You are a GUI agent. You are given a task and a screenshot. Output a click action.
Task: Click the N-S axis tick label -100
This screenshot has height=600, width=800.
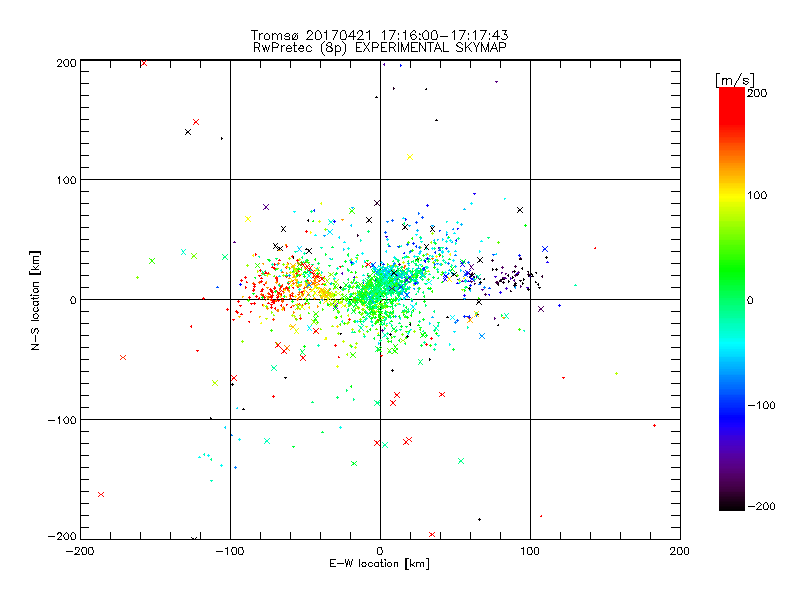(62, 420)
